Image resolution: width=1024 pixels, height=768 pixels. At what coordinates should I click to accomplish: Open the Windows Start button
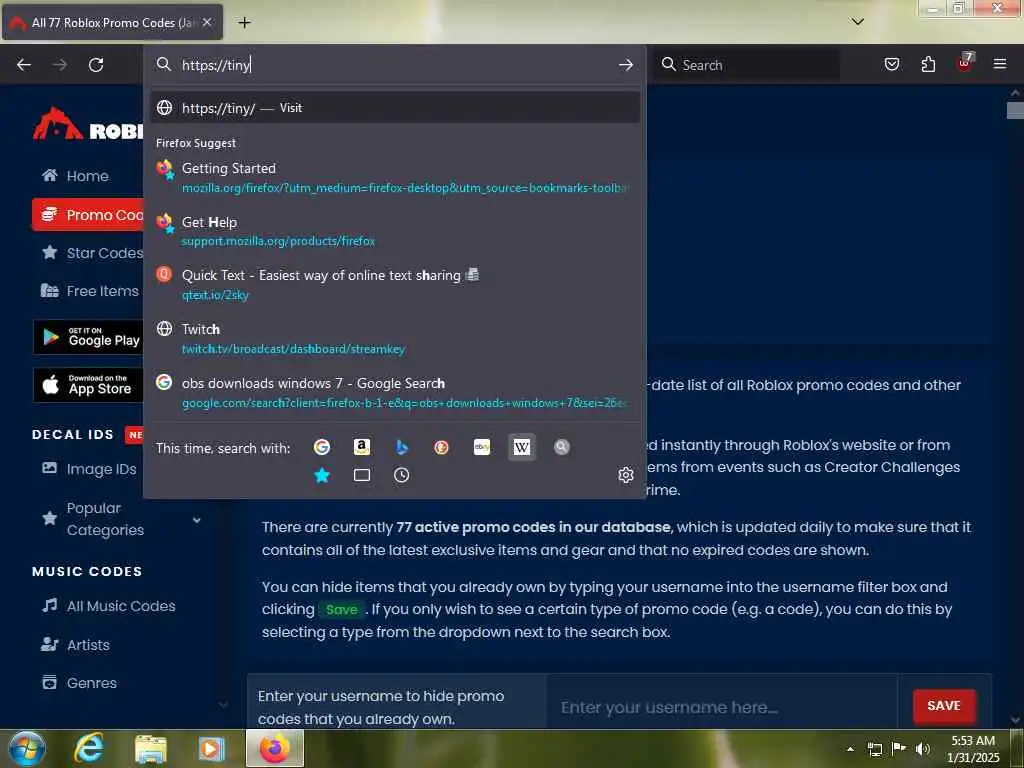click(x=27, y=749)
